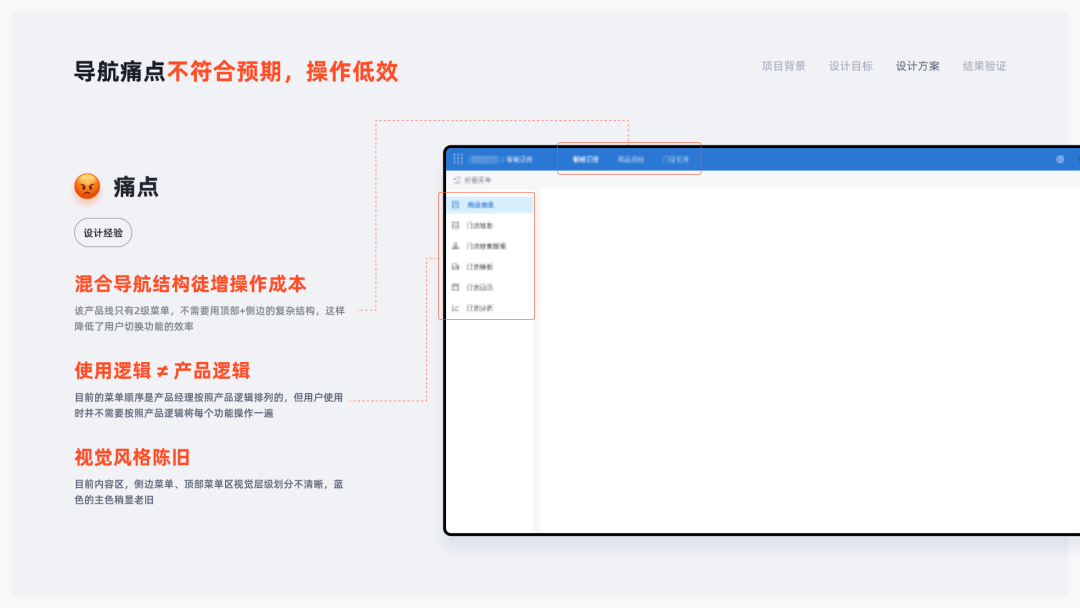Click the heading 视觉风格陈旧
Viewport: 1080px width, 608px height.
pyautogui.click(x=132, y=457)
